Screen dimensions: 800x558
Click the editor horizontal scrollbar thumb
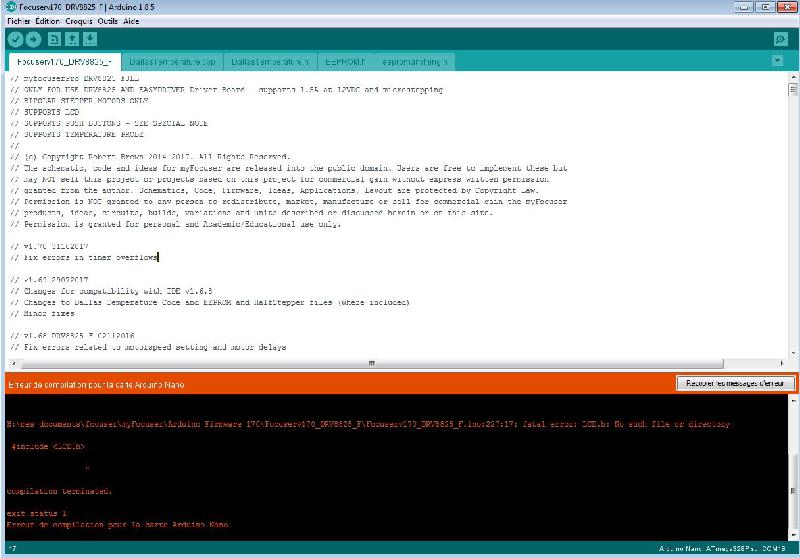[x=371, y=363]
